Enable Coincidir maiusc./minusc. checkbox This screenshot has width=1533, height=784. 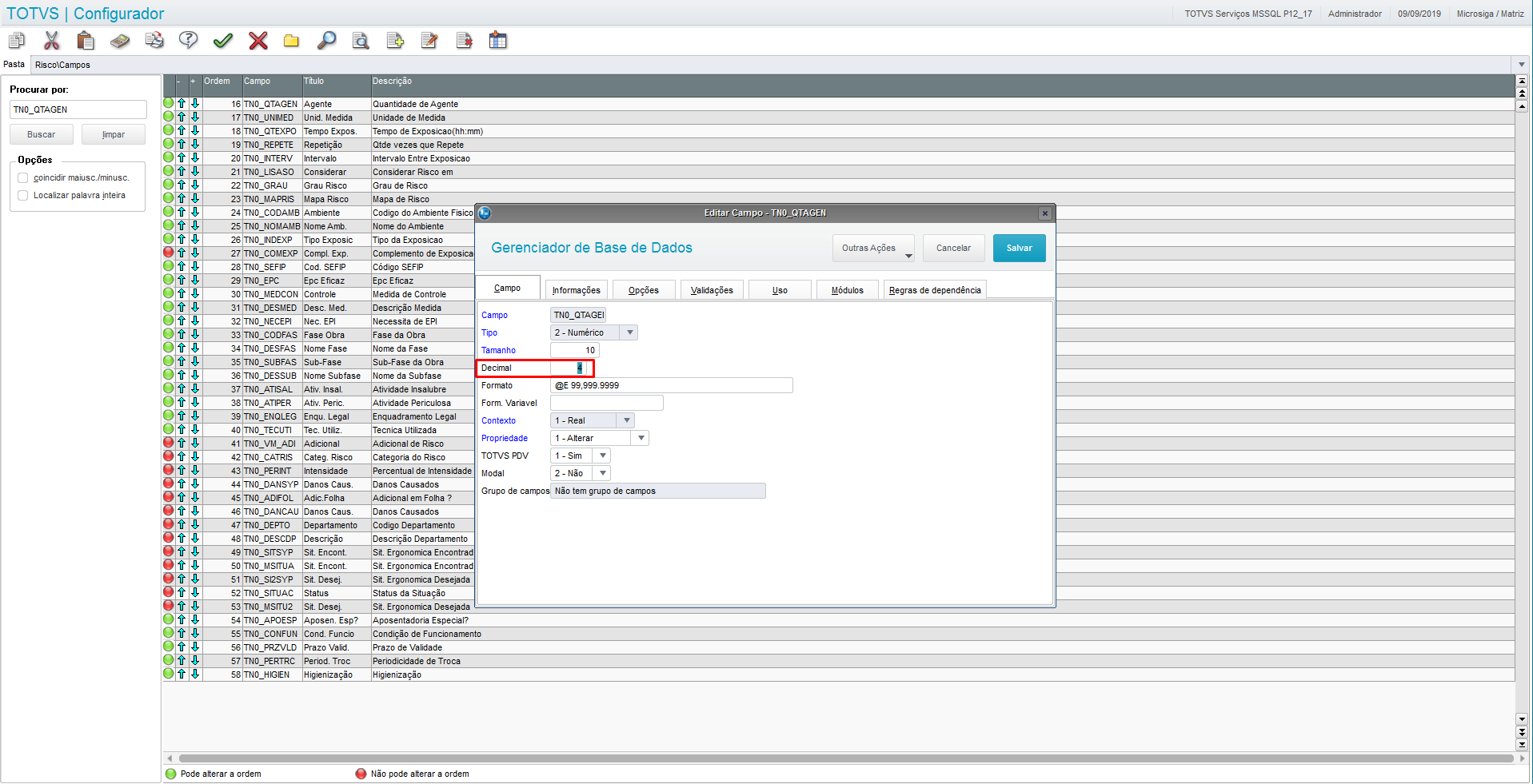pyautogui.click(x=23, y=177)
